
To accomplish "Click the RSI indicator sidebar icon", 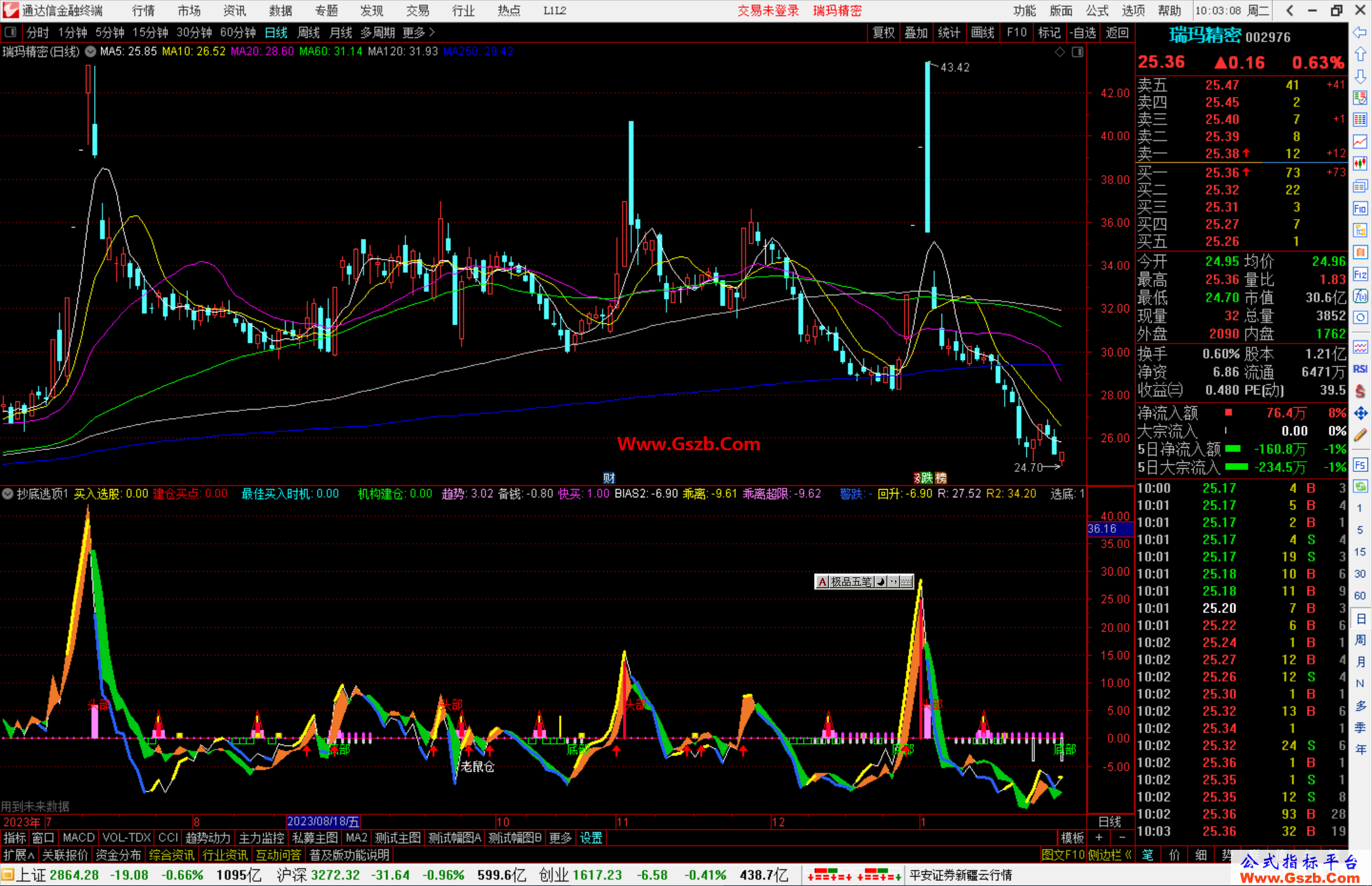I will (x=1360, y=369).
